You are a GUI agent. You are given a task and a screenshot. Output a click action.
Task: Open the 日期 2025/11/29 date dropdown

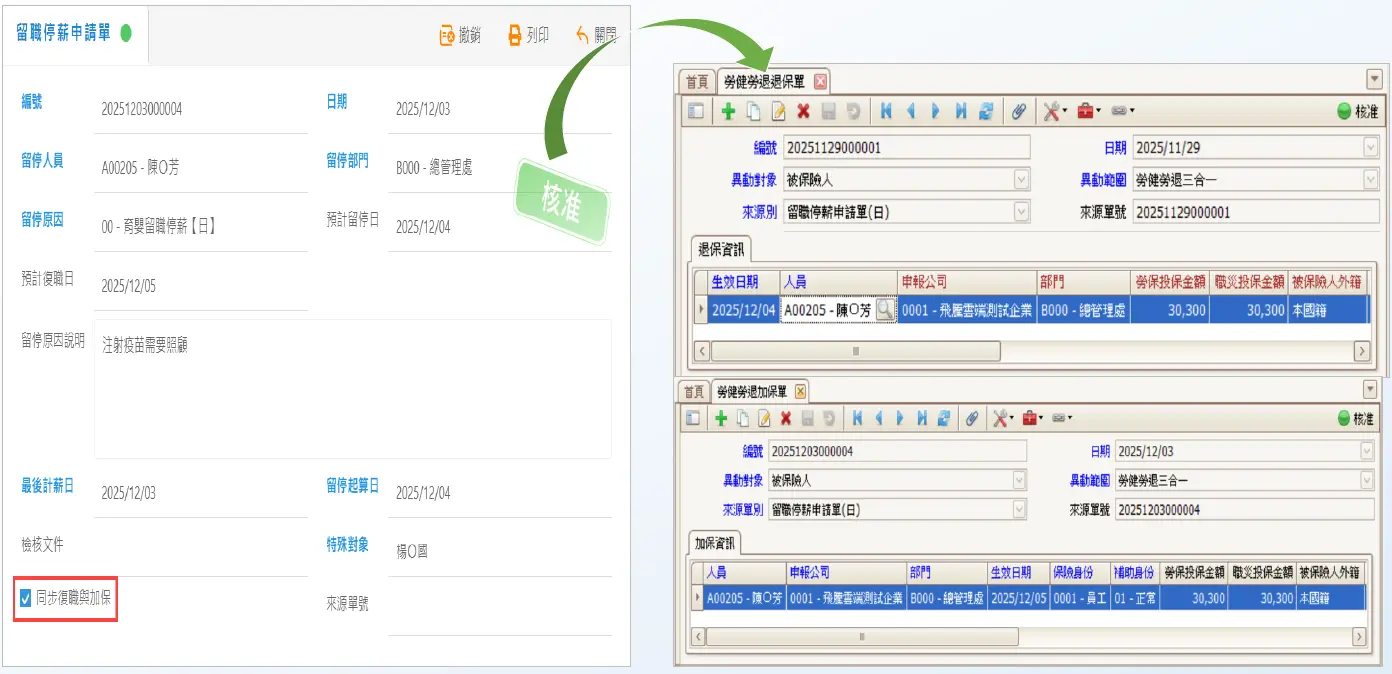pos(1370,148)
